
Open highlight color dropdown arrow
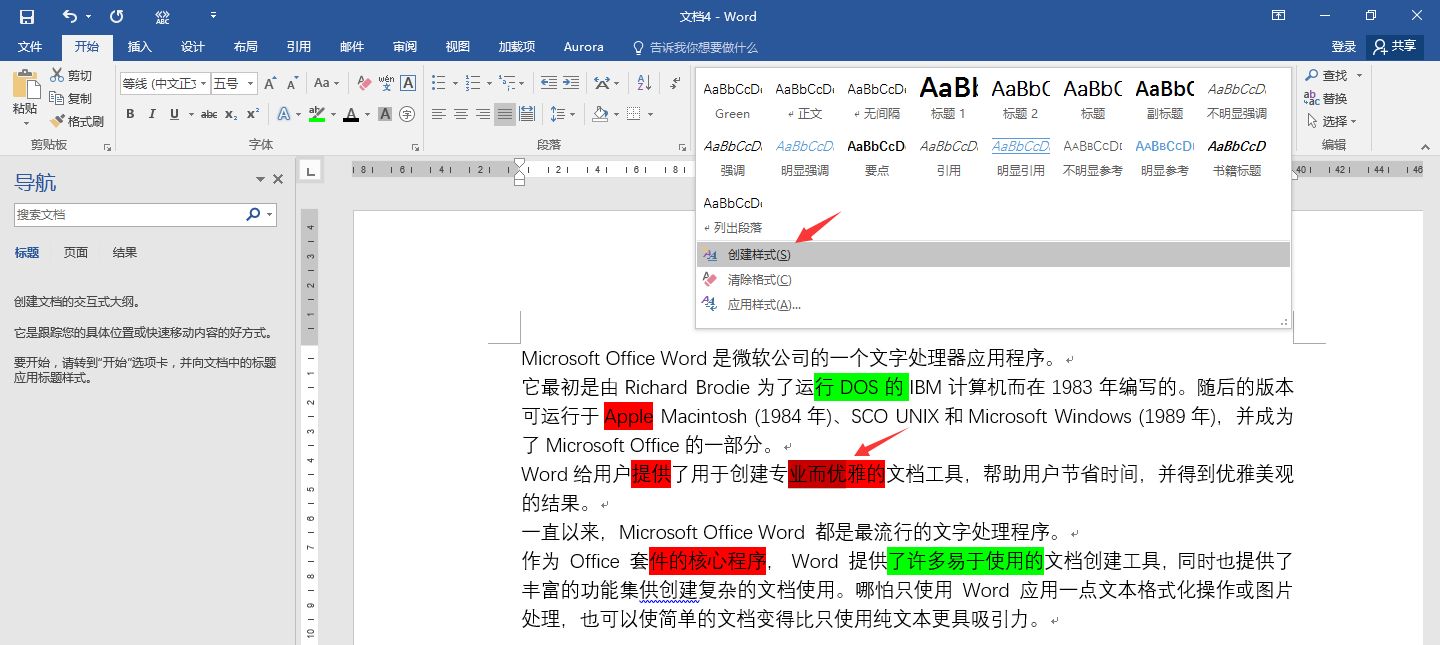pos(332,114)
